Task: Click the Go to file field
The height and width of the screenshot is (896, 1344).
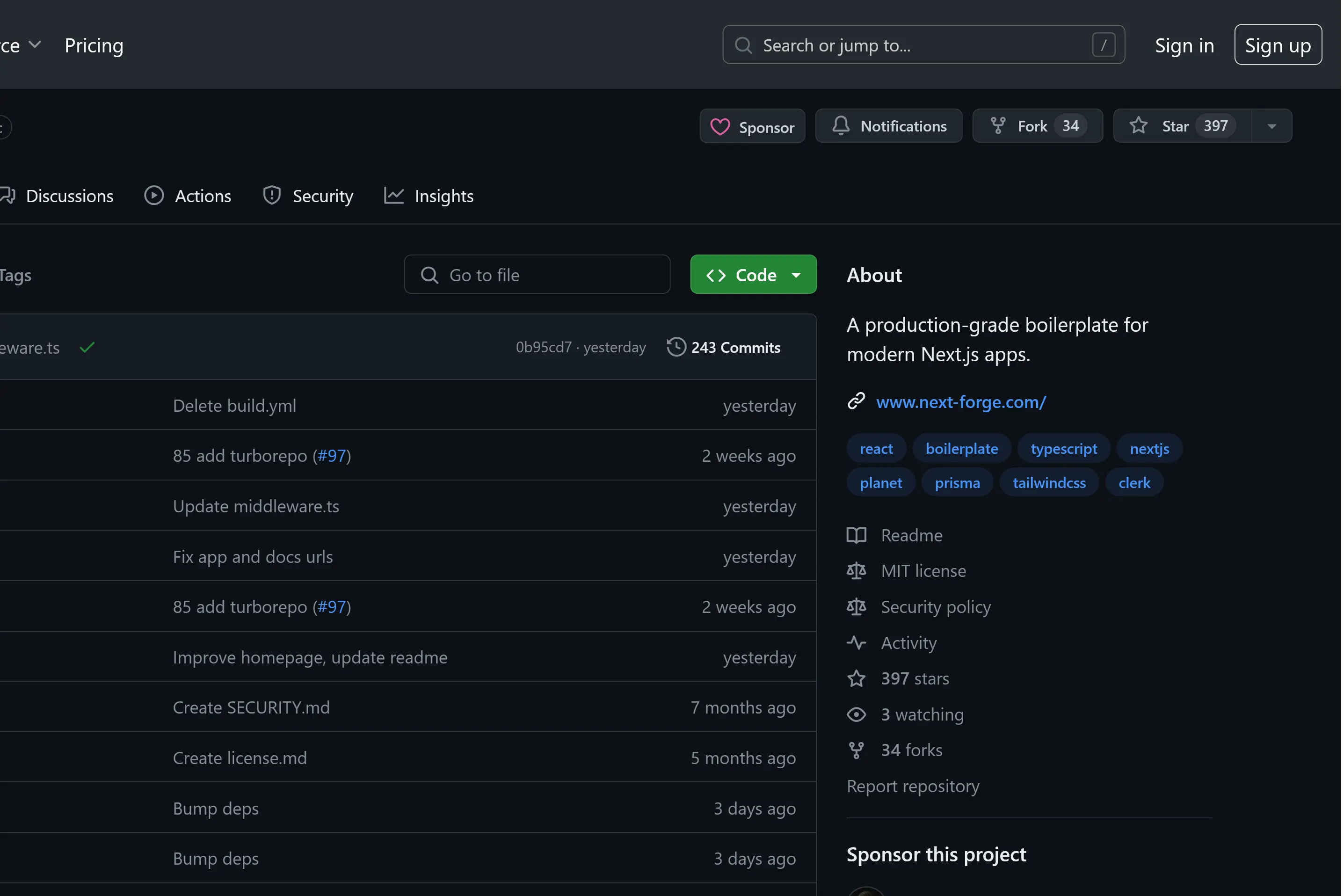Action: [x=537, y=275]
